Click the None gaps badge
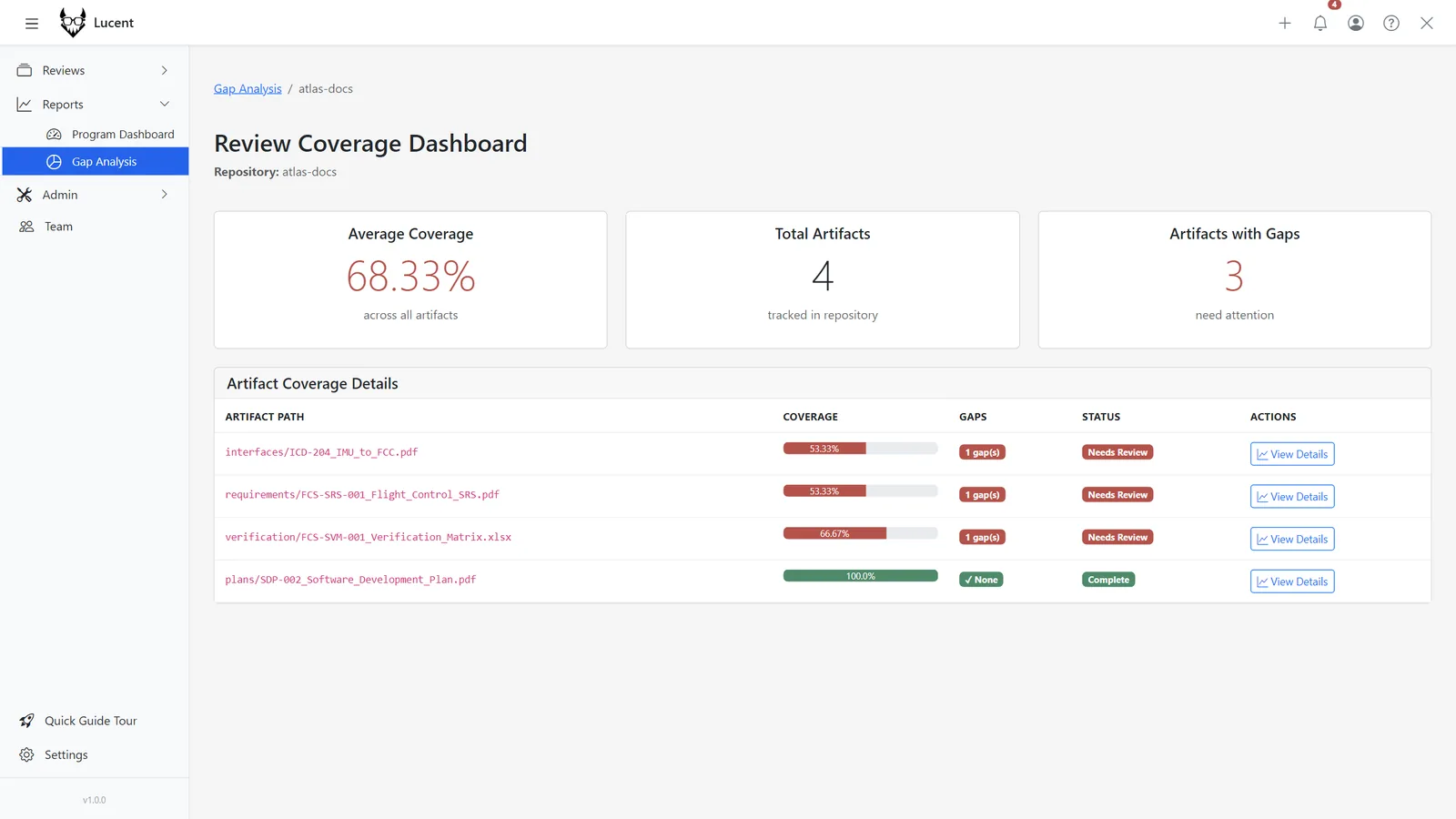 tap(981, 580)
